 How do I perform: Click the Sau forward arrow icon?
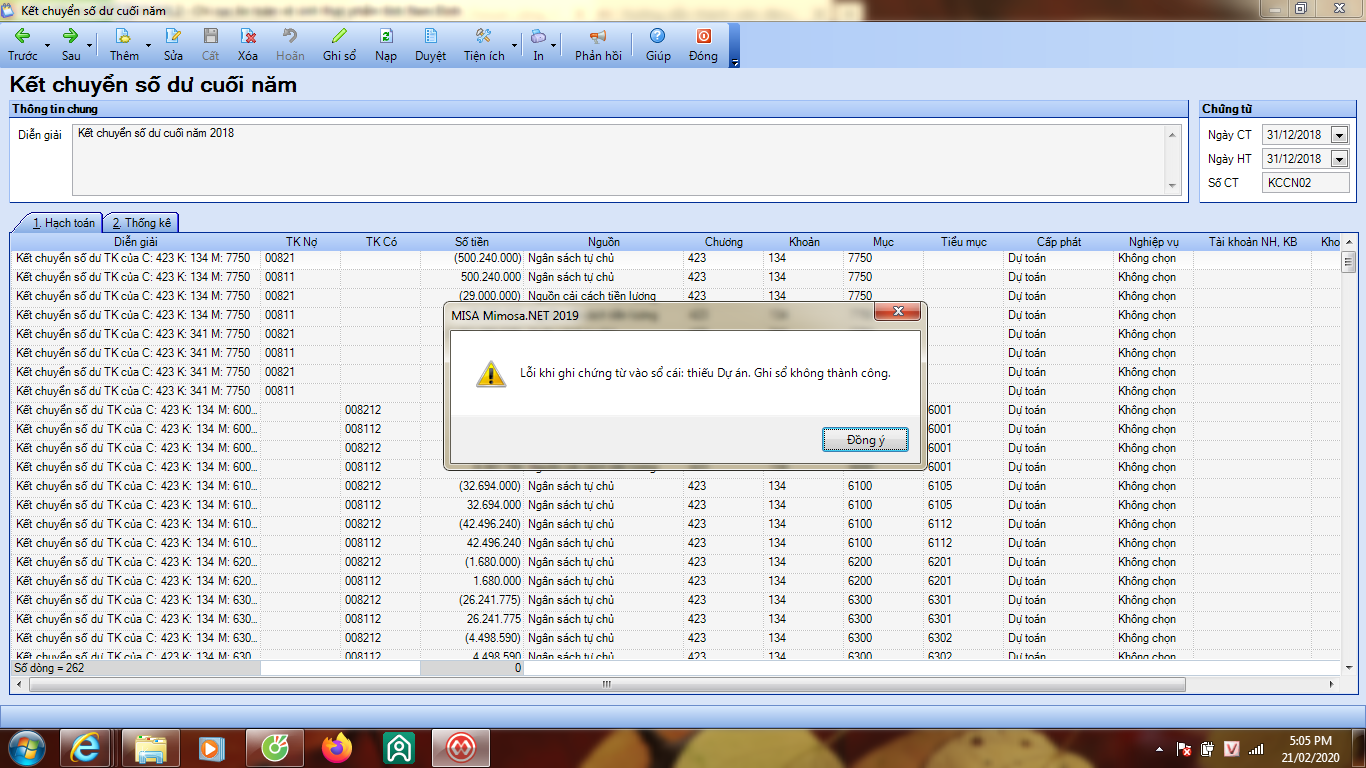coord(70,36)
